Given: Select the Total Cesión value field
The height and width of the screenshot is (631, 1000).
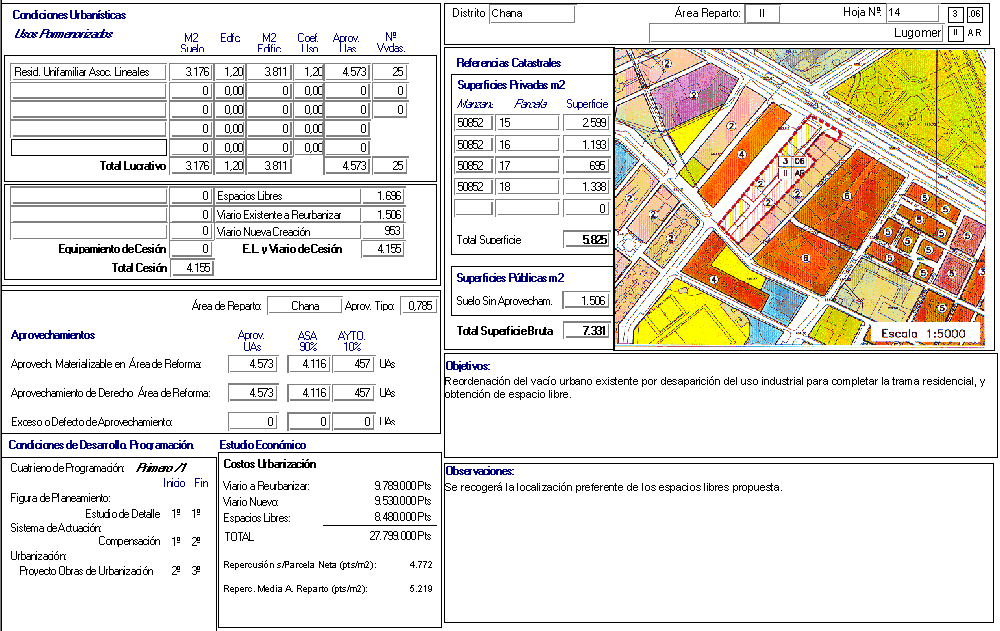Looking at the screenshot, I should pos(191,268).
